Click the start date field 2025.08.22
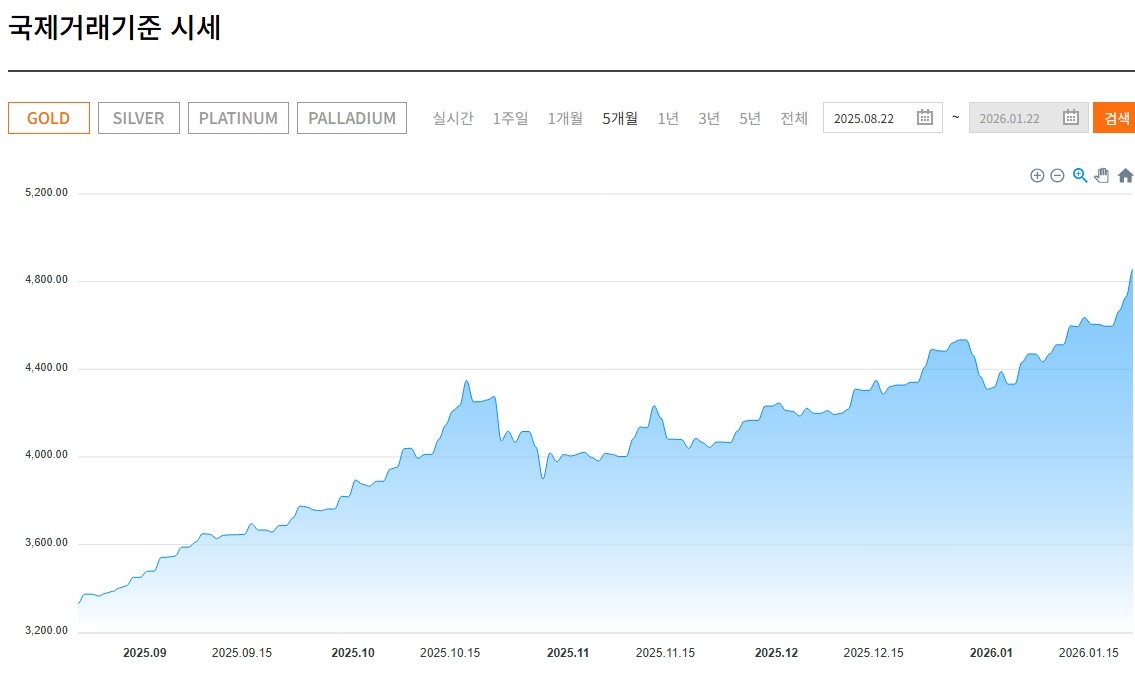Viewport: 1135px width, 683px height. (882, 118)
